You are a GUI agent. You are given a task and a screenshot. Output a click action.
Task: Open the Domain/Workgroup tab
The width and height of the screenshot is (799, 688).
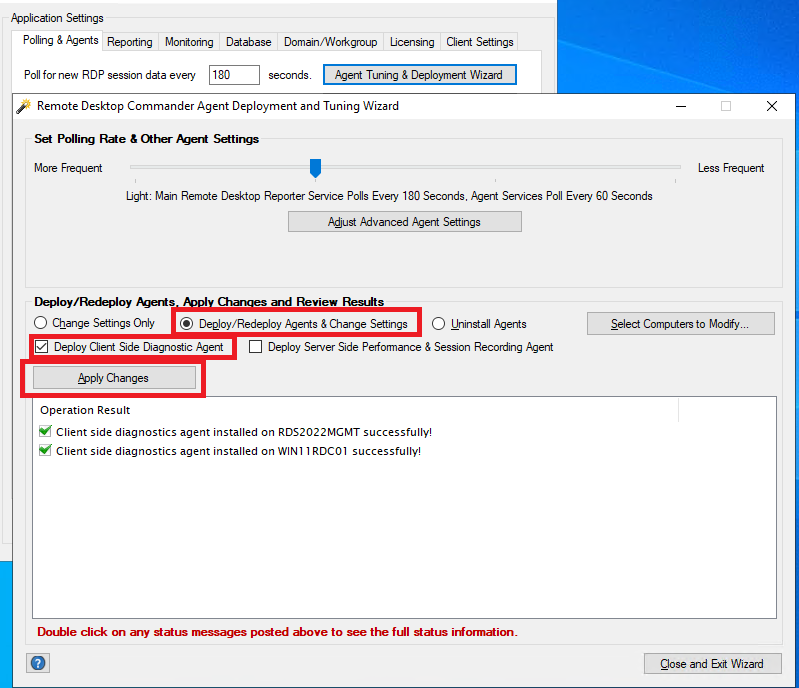coord(330,42)
